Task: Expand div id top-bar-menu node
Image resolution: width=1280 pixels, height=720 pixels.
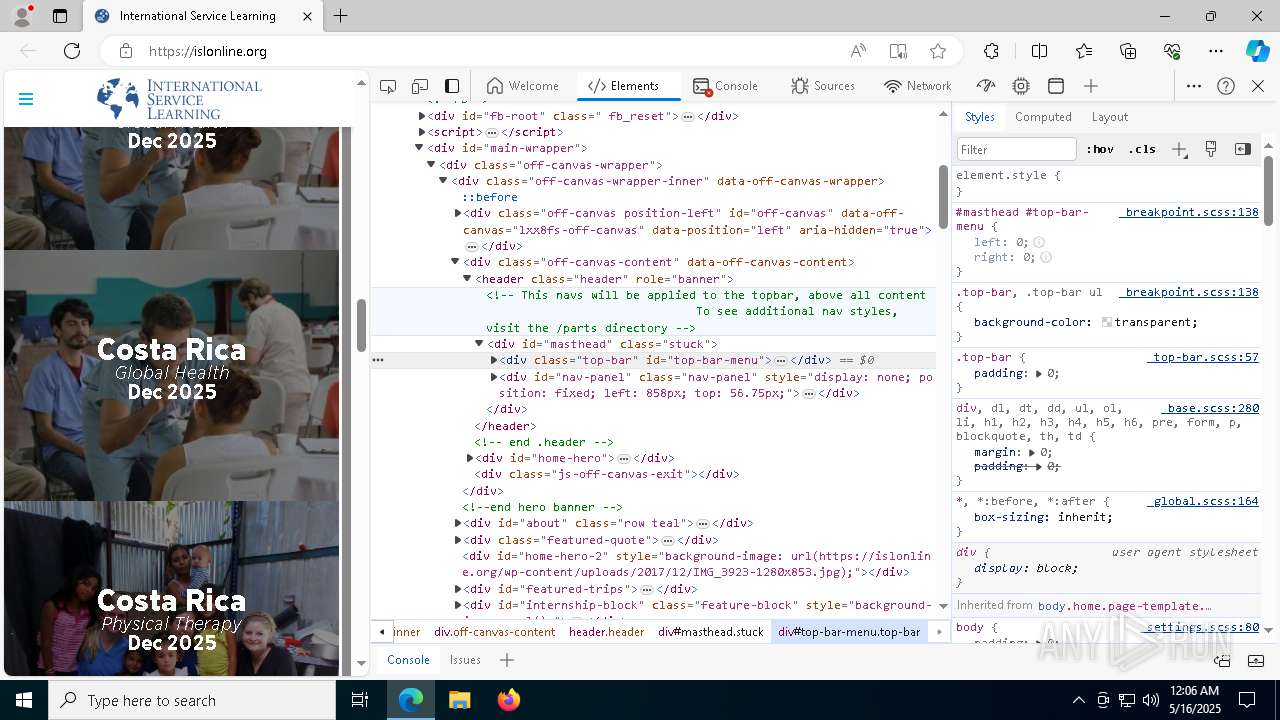Action: (494, 360)
